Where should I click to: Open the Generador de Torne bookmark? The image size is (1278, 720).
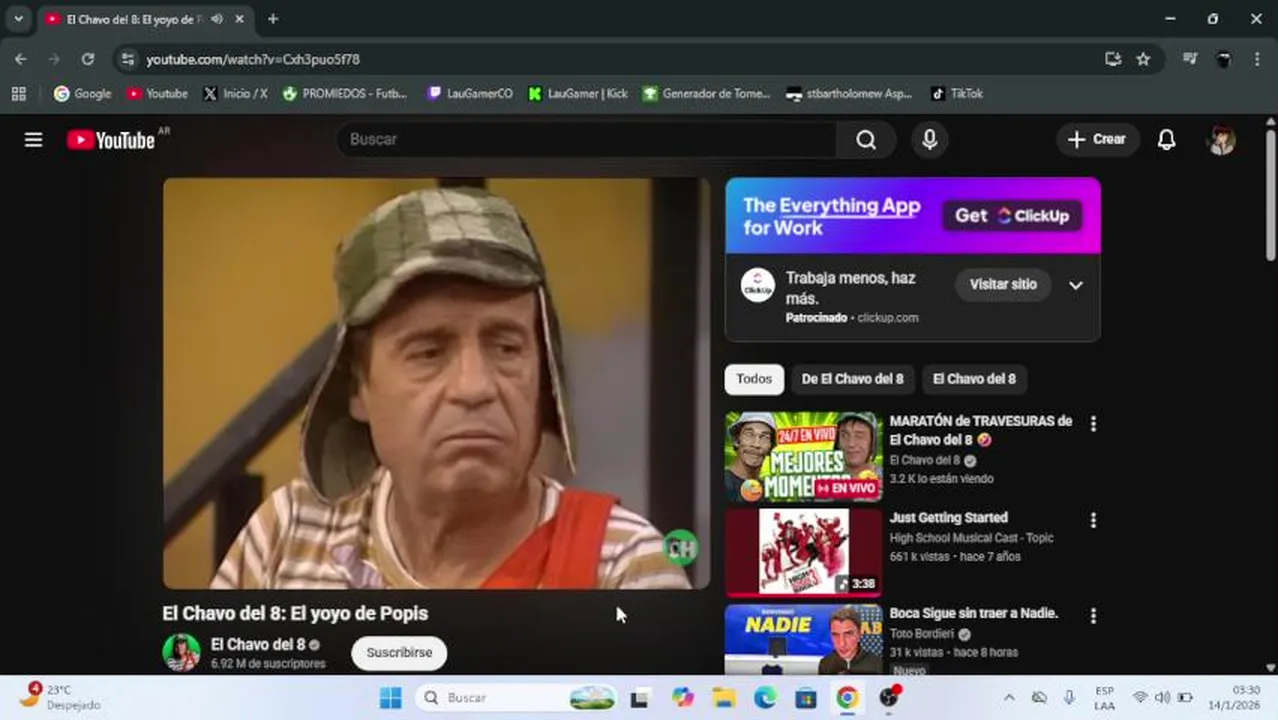pyautogui.click(x=707, y=93)
